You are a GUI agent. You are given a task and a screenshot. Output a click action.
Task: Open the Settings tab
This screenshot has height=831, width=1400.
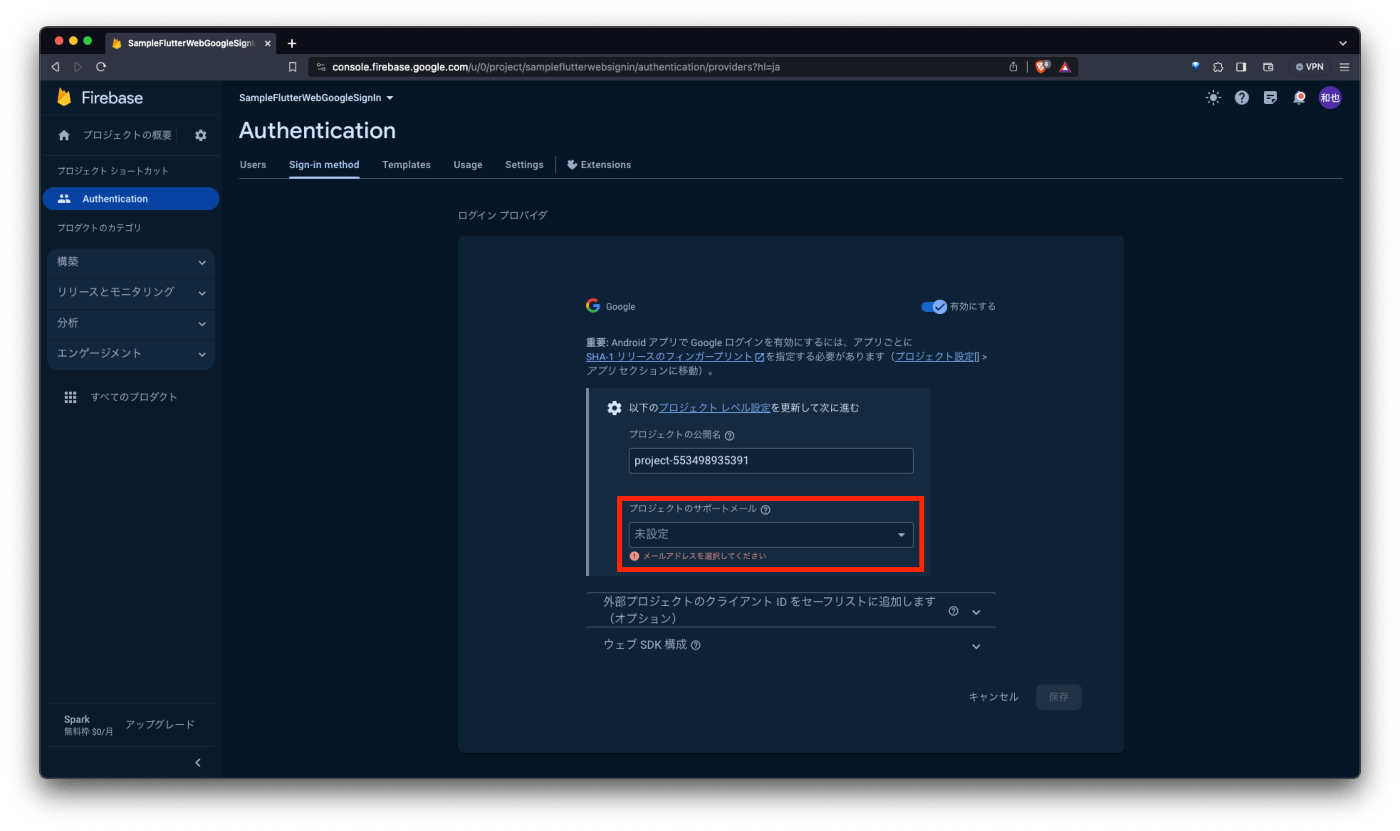(524, 165)
